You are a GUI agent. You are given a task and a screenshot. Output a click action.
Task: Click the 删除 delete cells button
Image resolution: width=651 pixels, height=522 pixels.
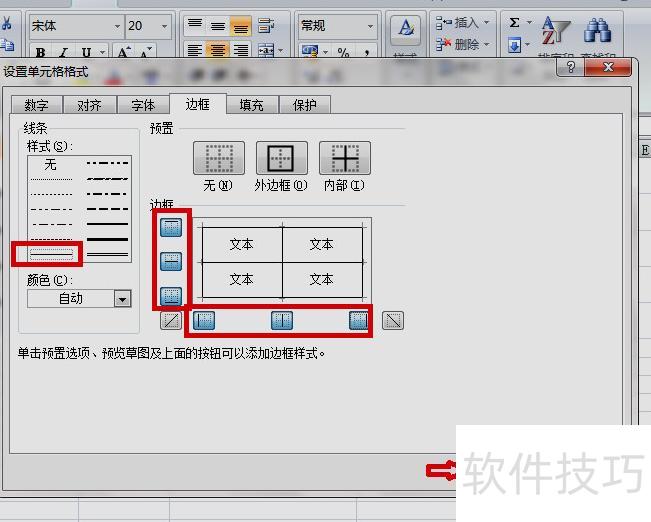click(458, 44)
